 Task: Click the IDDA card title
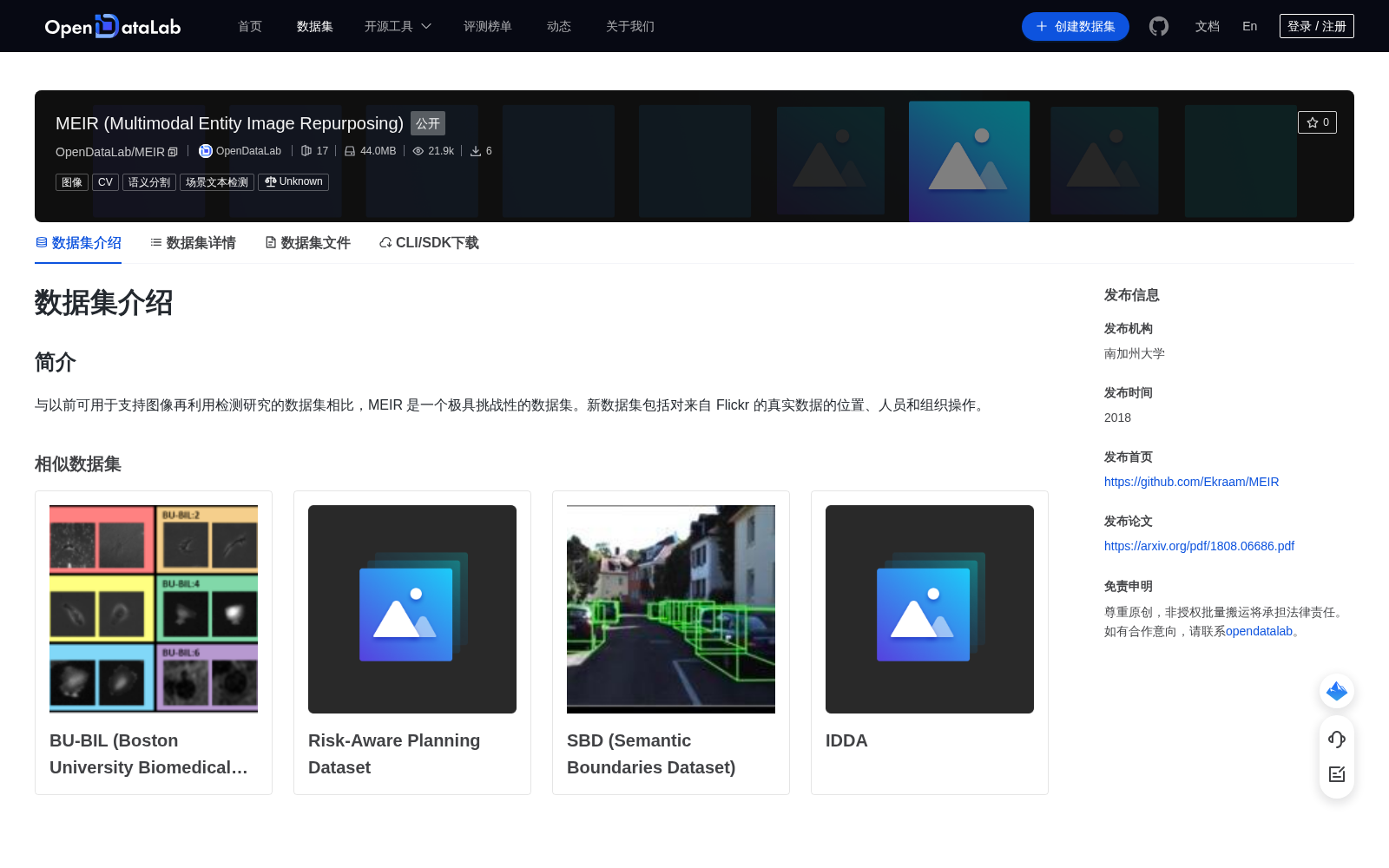pos(846,740)
